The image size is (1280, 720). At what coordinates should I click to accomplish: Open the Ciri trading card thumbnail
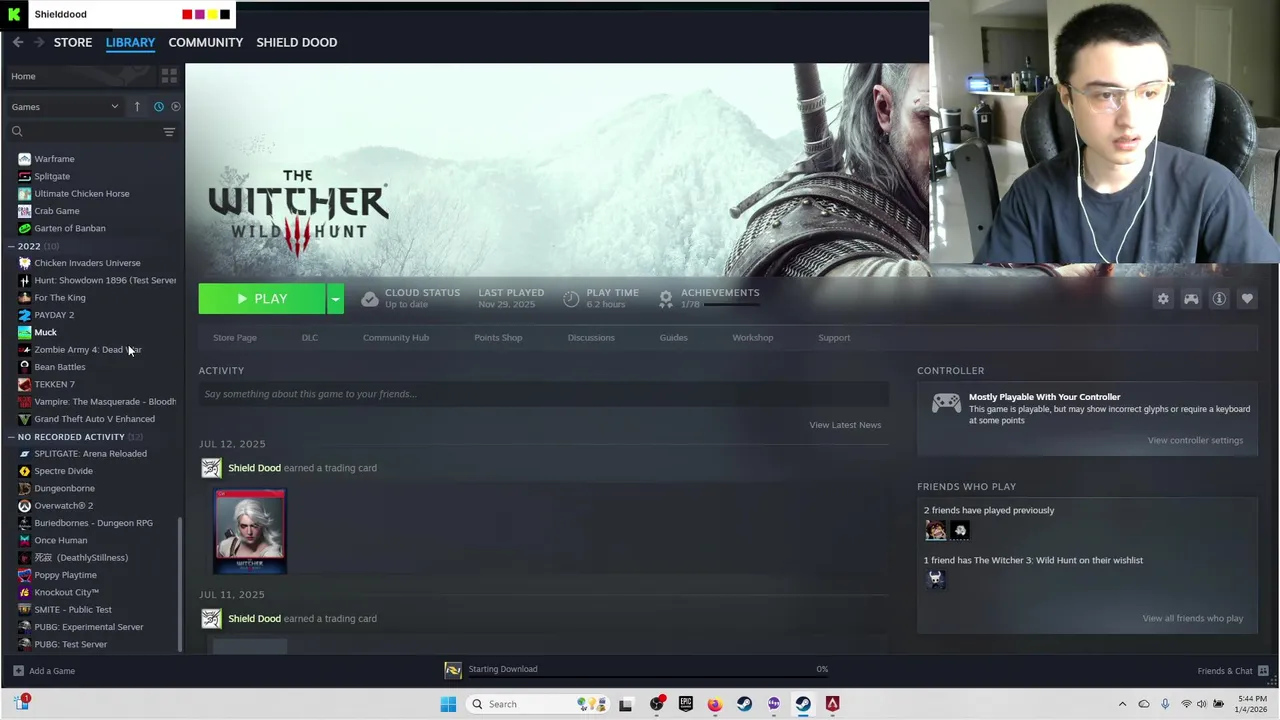[x=250, y=531]
